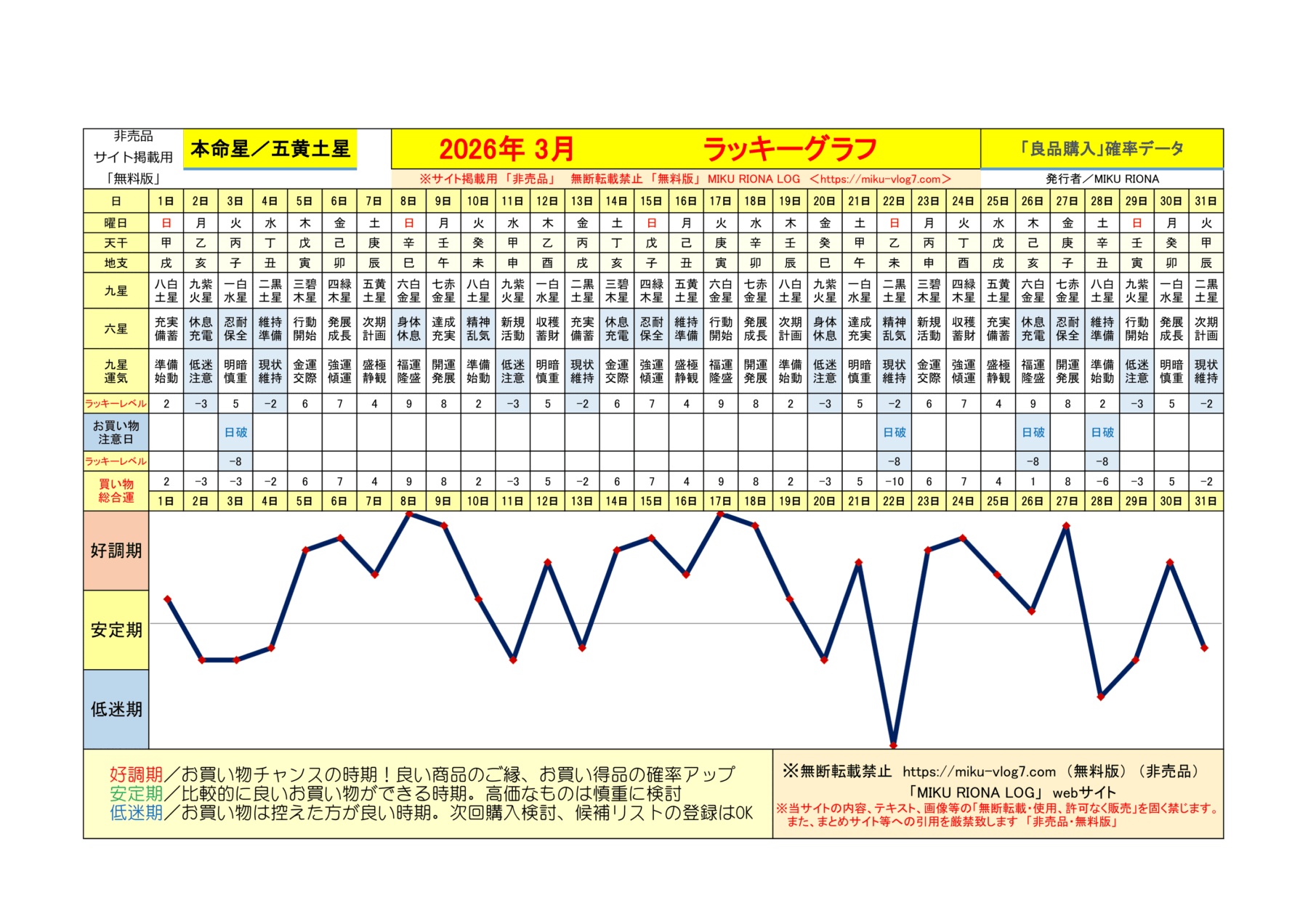Screen dimensions: 1308x924
Task: Click the -10 value in 買い物総合運 row
Action: [894, 482]
